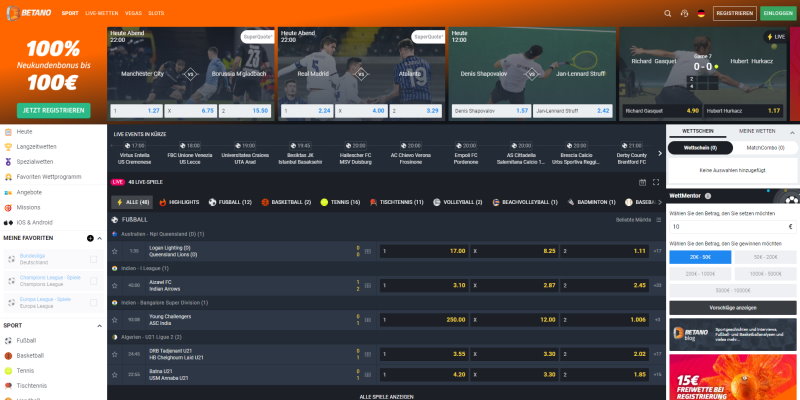The height and width of the screenshot is (400, 800).
Task: Click EINLOGGEN button
Action: (778, 13)
